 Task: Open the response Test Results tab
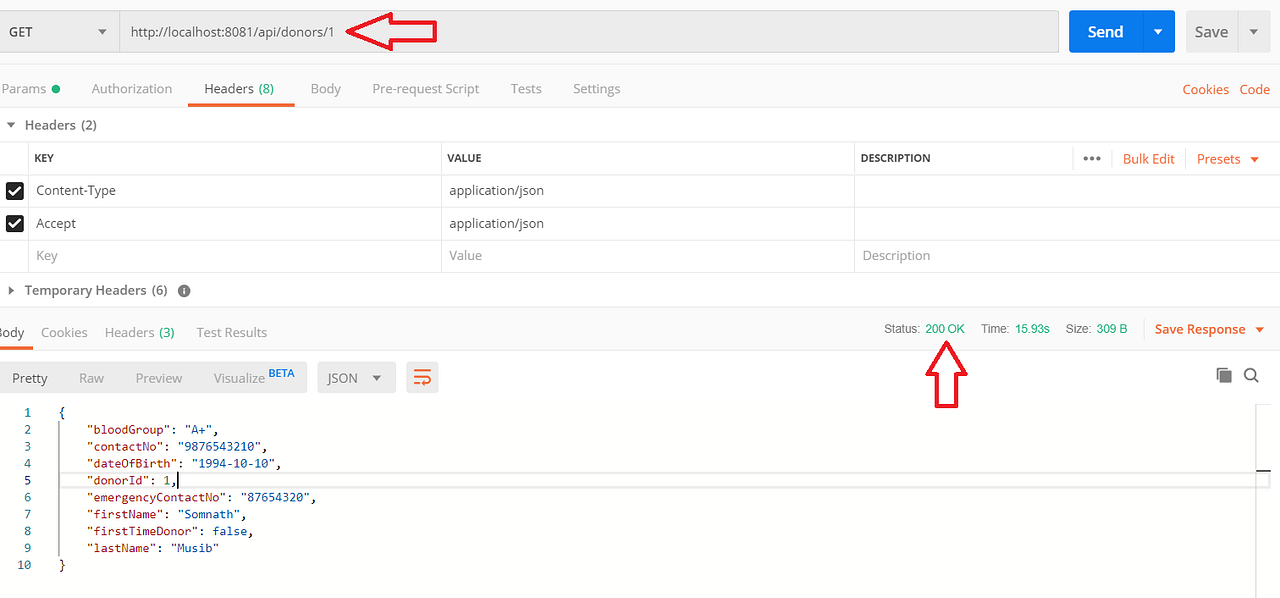point(231,332)
